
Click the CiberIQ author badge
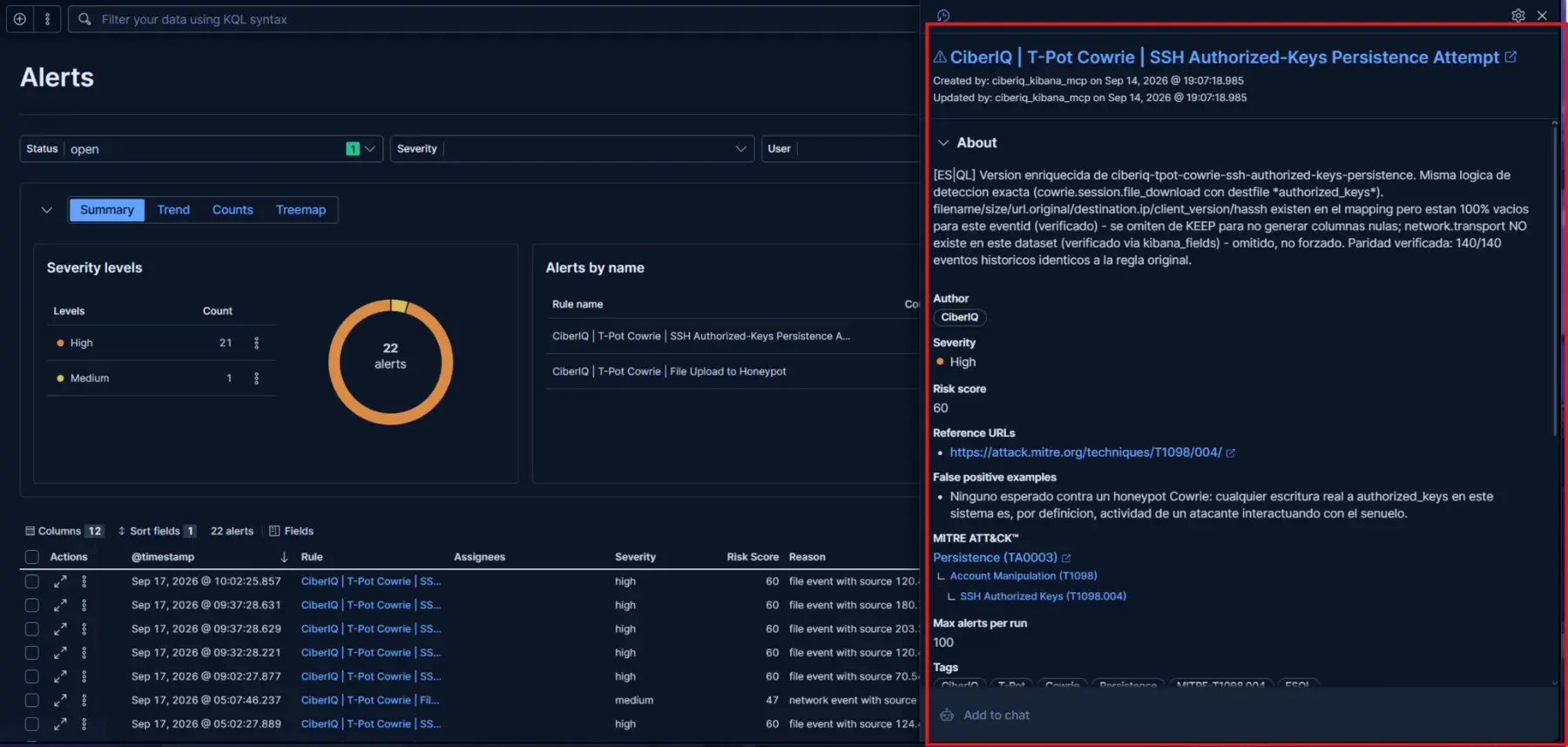[x=959, y=317]
